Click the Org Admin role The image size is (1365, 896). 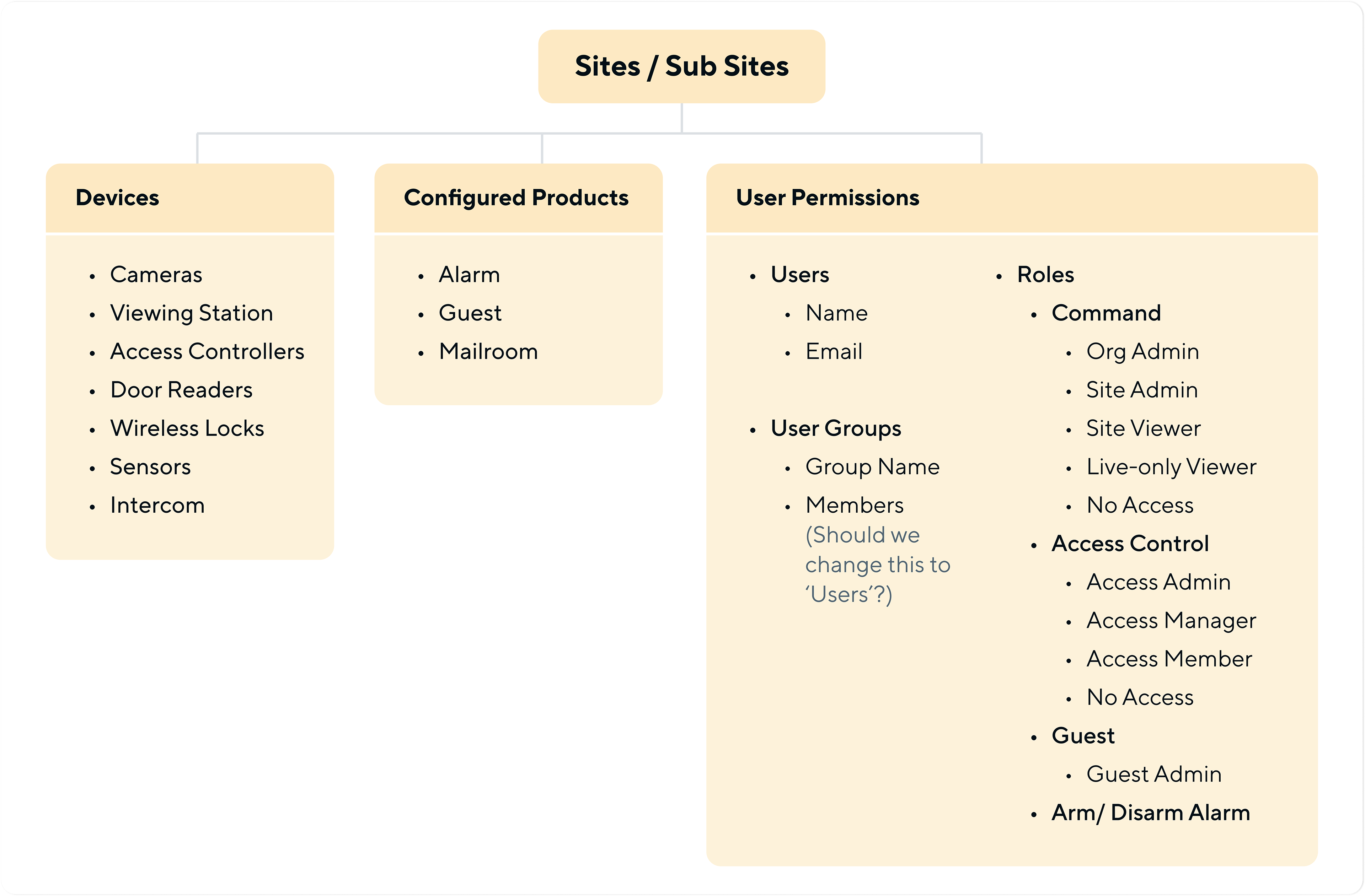(1142, 351)
